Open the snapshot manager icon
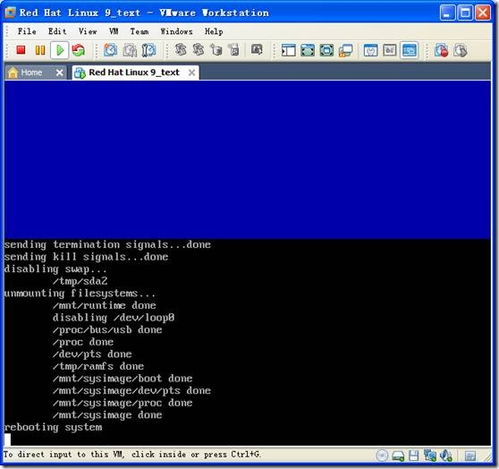499x469 pixels. point(149,50)
